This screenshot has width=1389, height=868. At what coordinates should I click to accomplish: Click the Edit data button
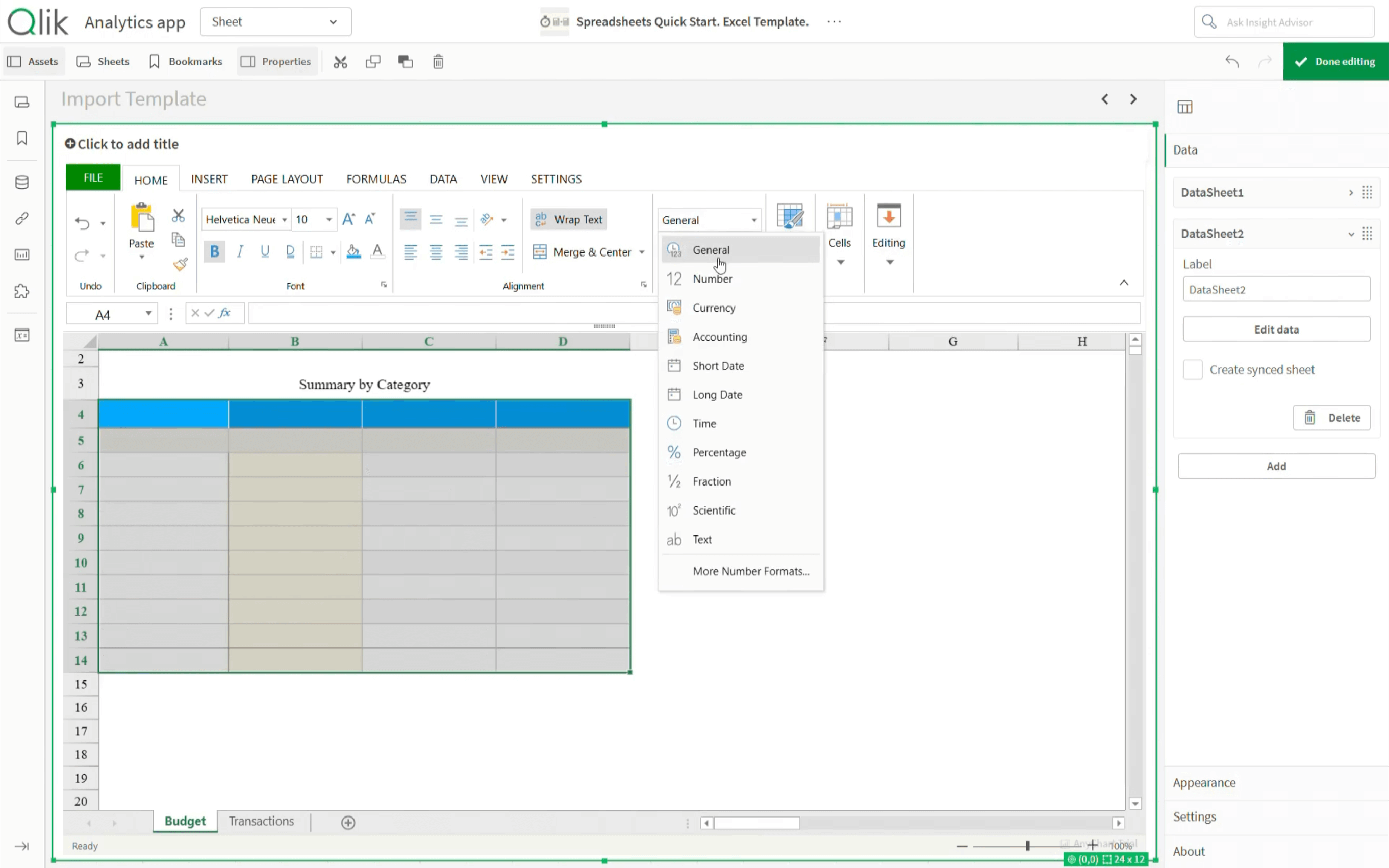click(1275, 329)
